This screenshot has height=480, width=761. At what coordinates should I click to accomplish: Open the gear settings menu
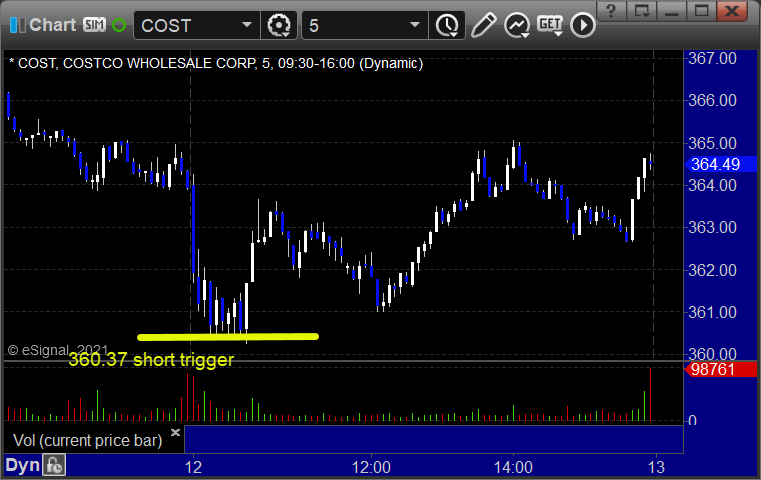279,25
